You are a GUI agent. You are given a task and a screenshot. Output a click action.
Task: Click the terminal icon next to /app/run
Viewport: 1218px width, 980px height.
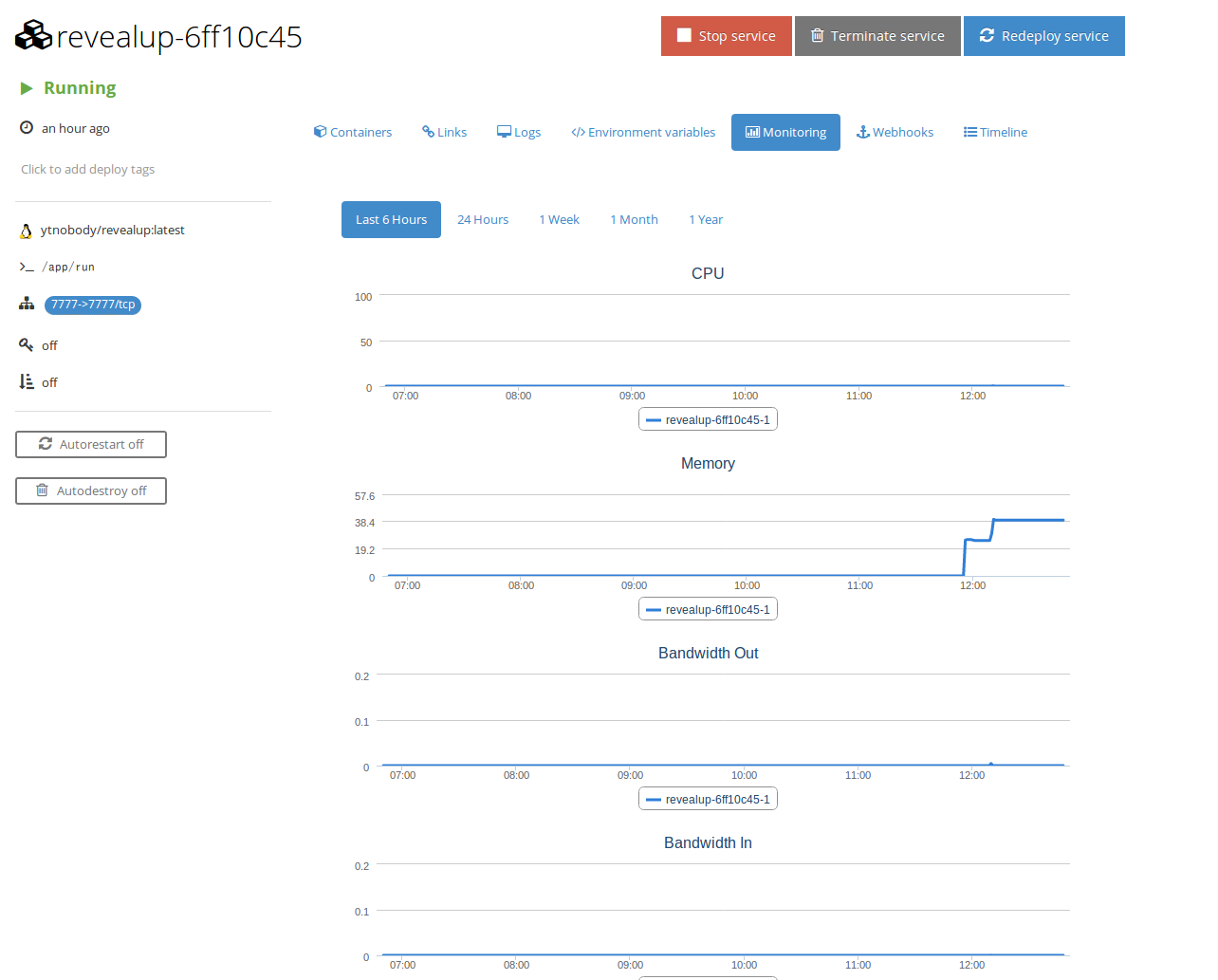26,267
